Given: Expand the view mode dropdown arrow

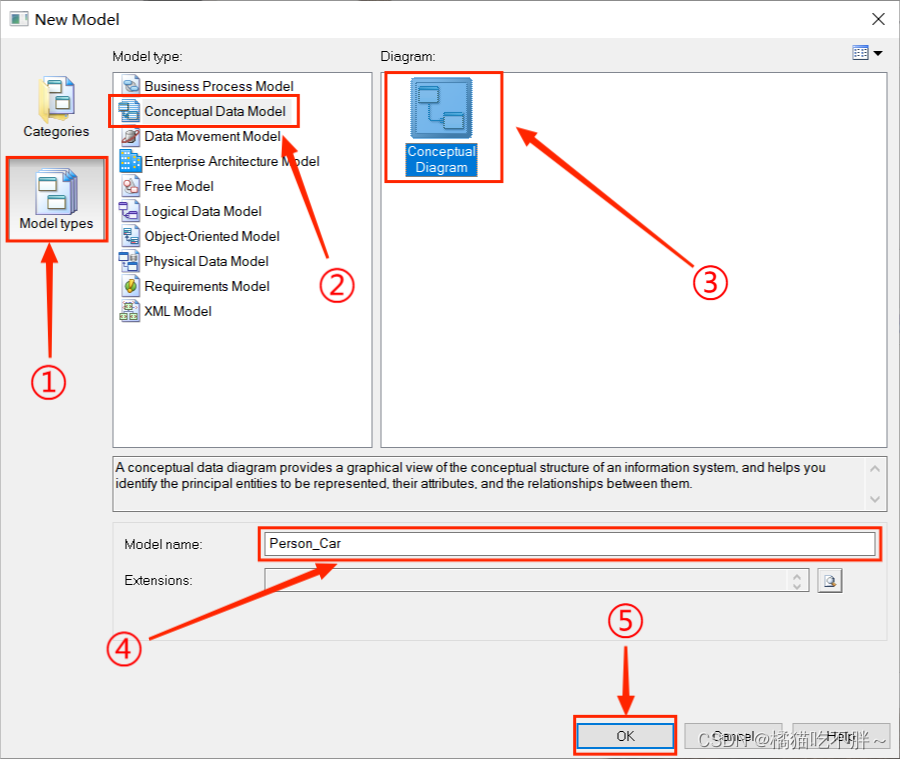Looking at the screenshot, I should (878, 53).
